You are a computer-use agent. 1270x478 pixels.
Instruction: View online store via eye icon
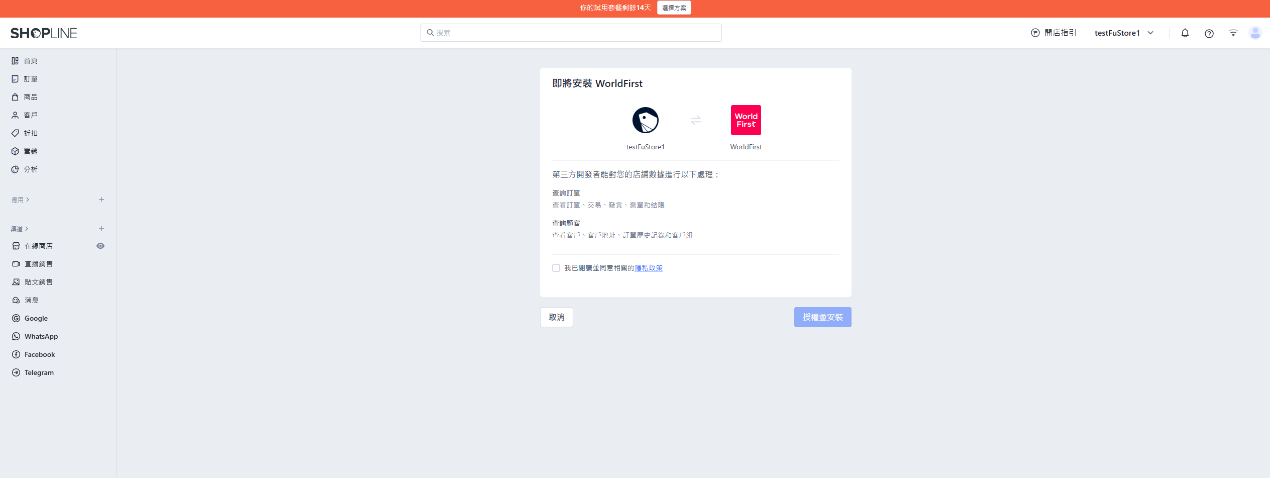[100, 246]
